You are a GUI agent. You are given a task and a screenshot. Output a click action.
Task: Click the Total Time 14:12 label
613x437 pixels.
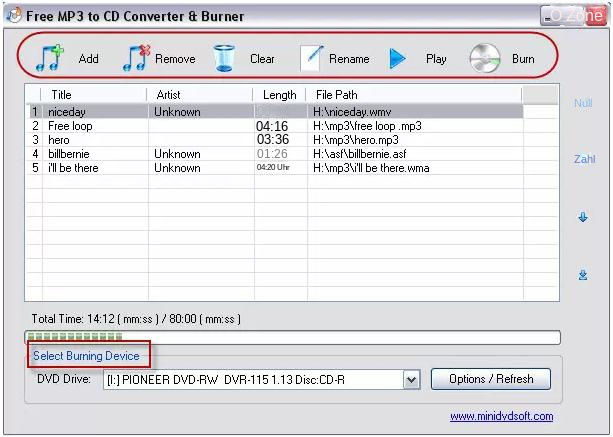(136, 319)
